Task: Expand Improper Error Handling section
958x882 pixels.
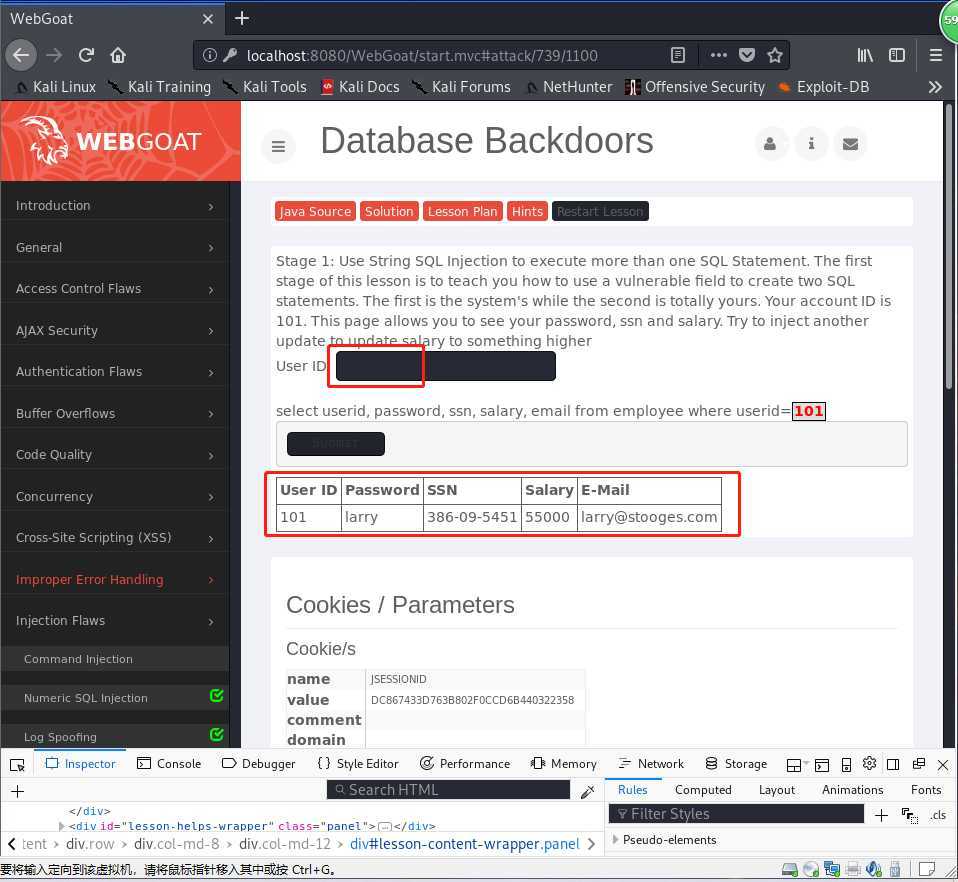Action: click(x=115, y=580)
